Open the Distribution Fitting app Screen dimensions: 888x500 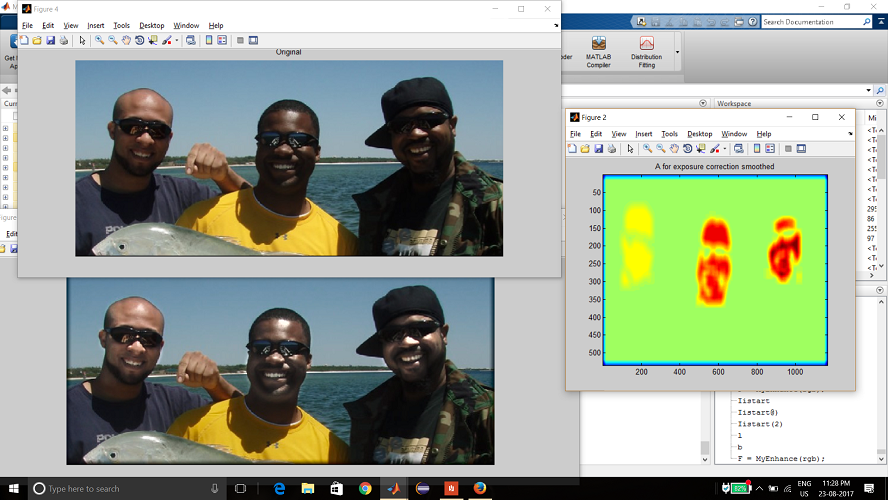(x=646, y=51)
